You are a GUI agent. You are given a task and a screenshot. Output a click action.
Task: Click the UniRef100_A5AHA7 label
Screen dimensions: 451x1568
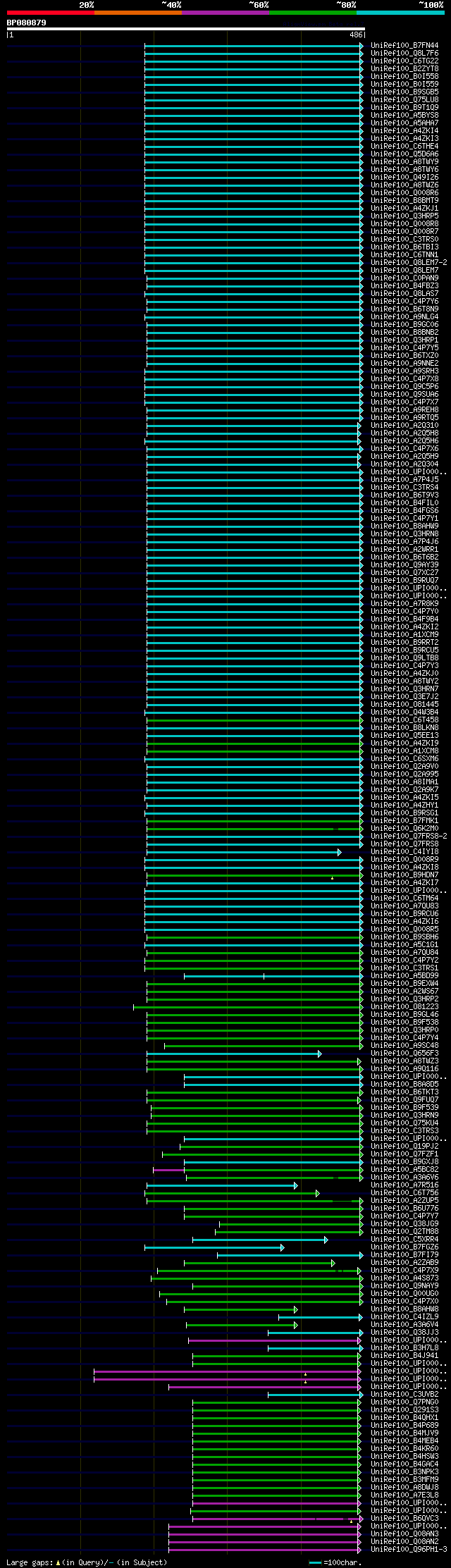pyautogui.click(x=404, y=123)
